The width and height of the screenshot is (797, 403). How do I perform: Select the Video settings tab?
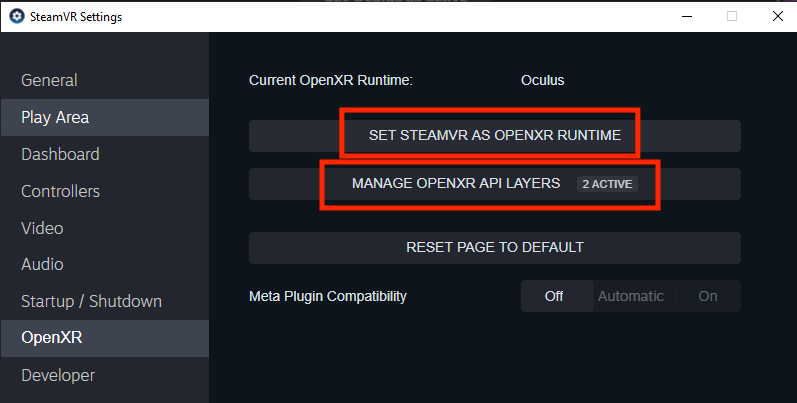click(104, 228)
